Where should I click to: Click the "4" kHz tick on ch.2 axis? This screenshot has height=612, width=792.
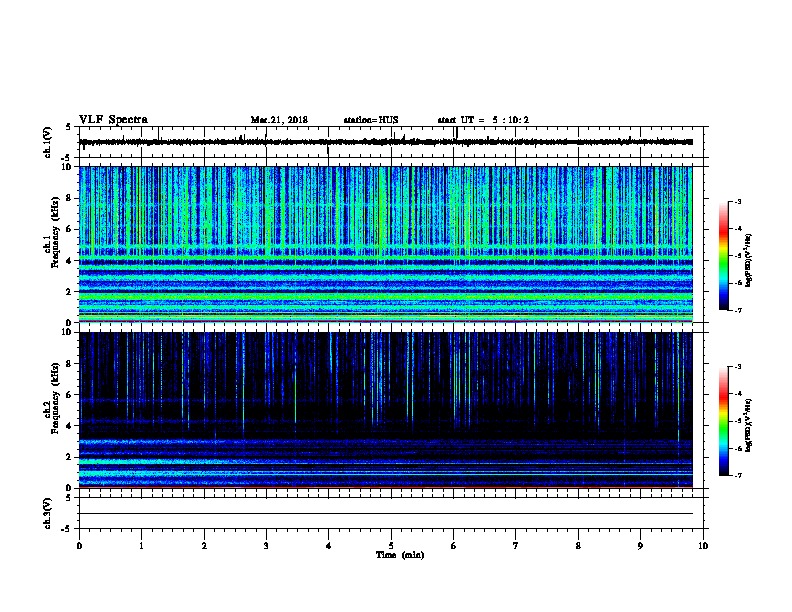(69, 426)
